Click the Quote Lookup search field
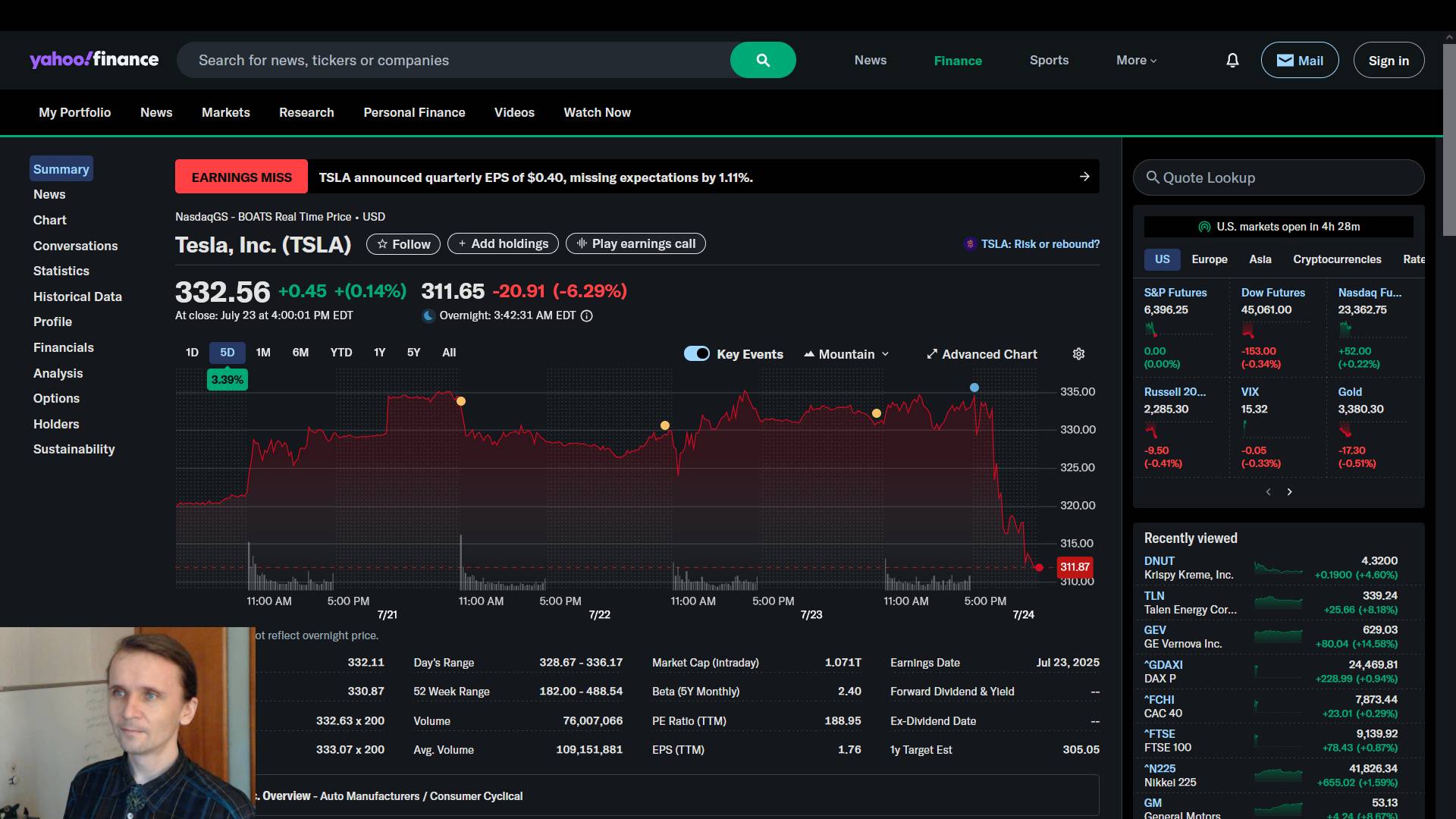Image resolution: width=1456 pixels, height=819 pixels. [x=1279, y=177]
